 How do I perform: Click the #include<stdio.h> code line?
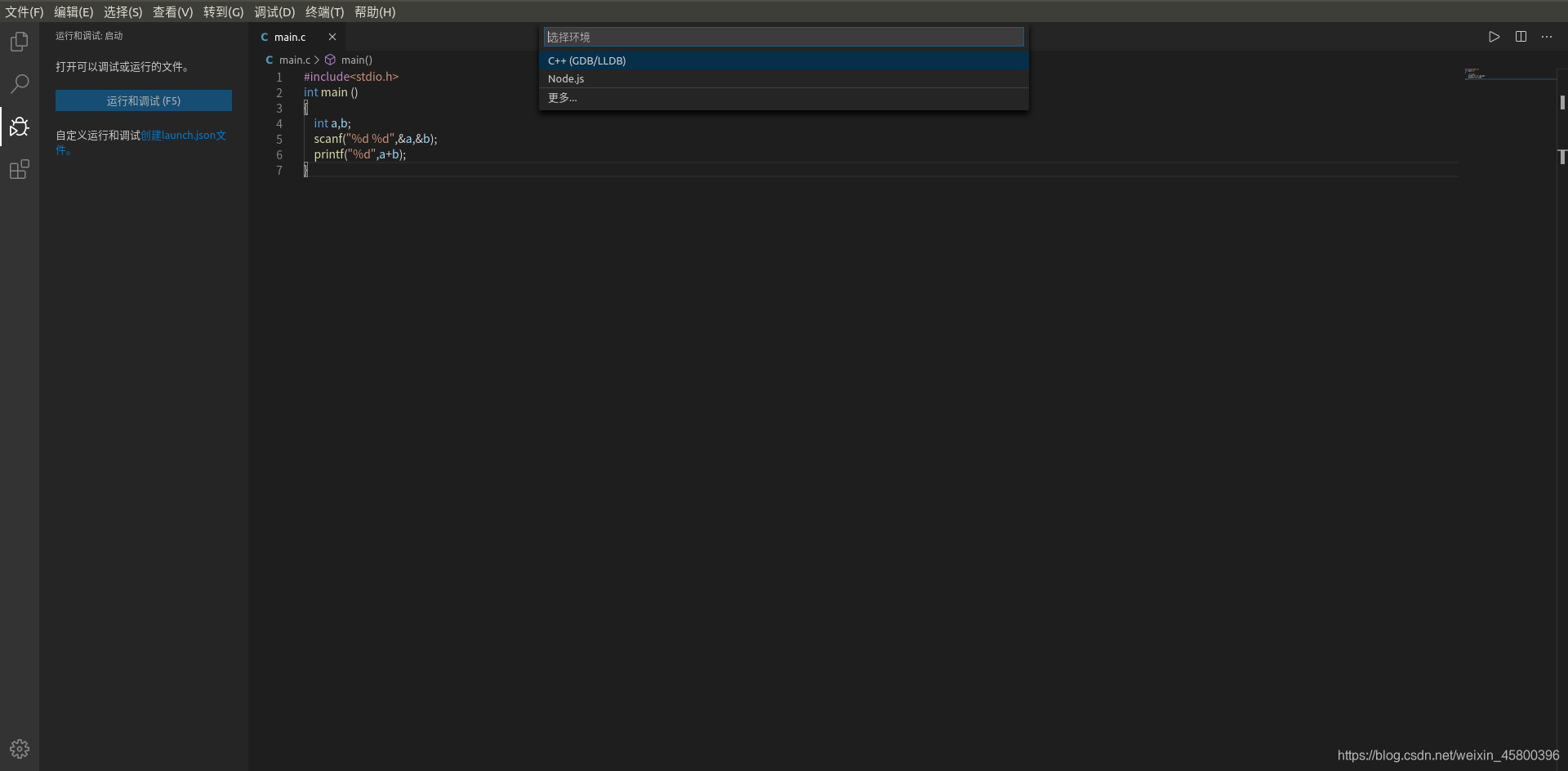351,77
